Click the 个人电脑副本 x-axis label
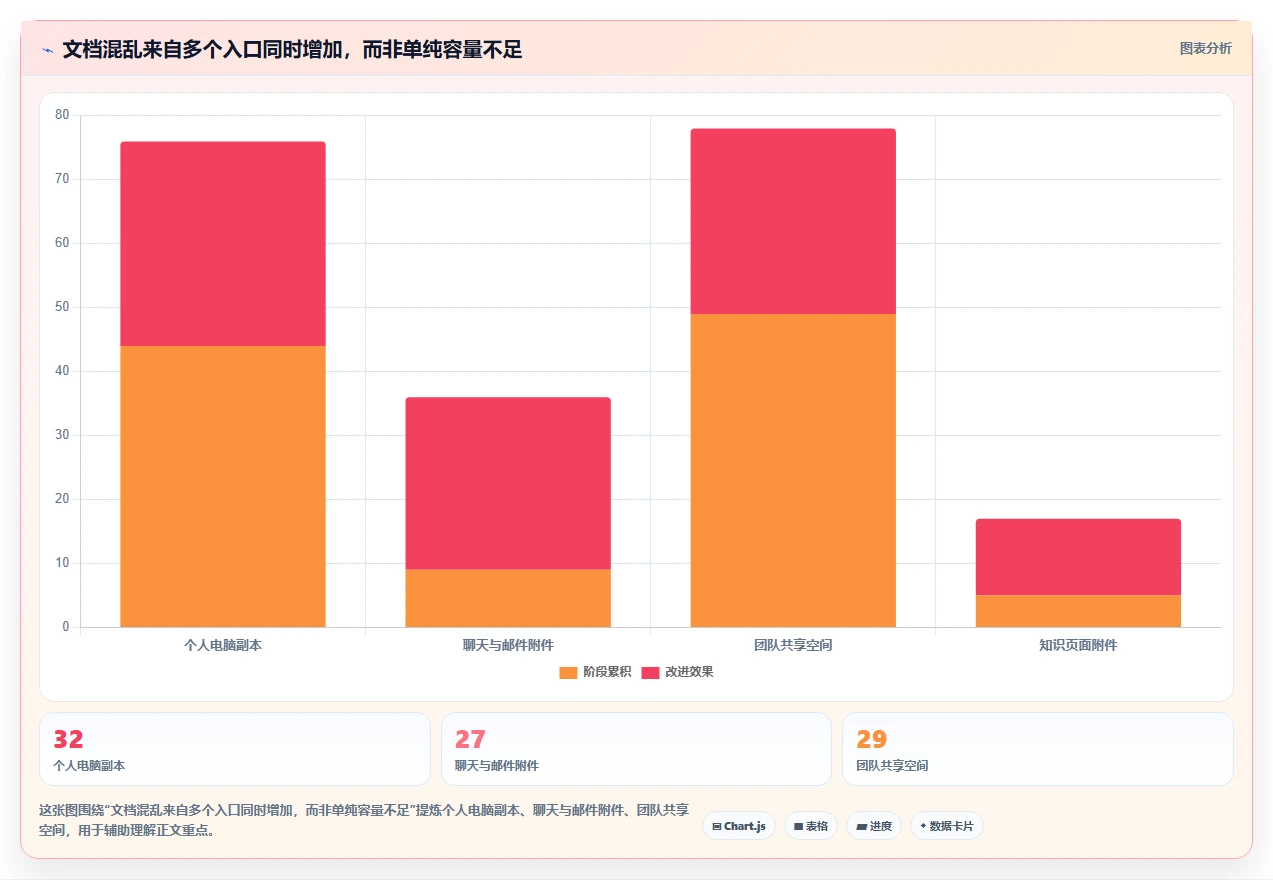Screen dimensions: 1273x880 (x=223, y=645)
